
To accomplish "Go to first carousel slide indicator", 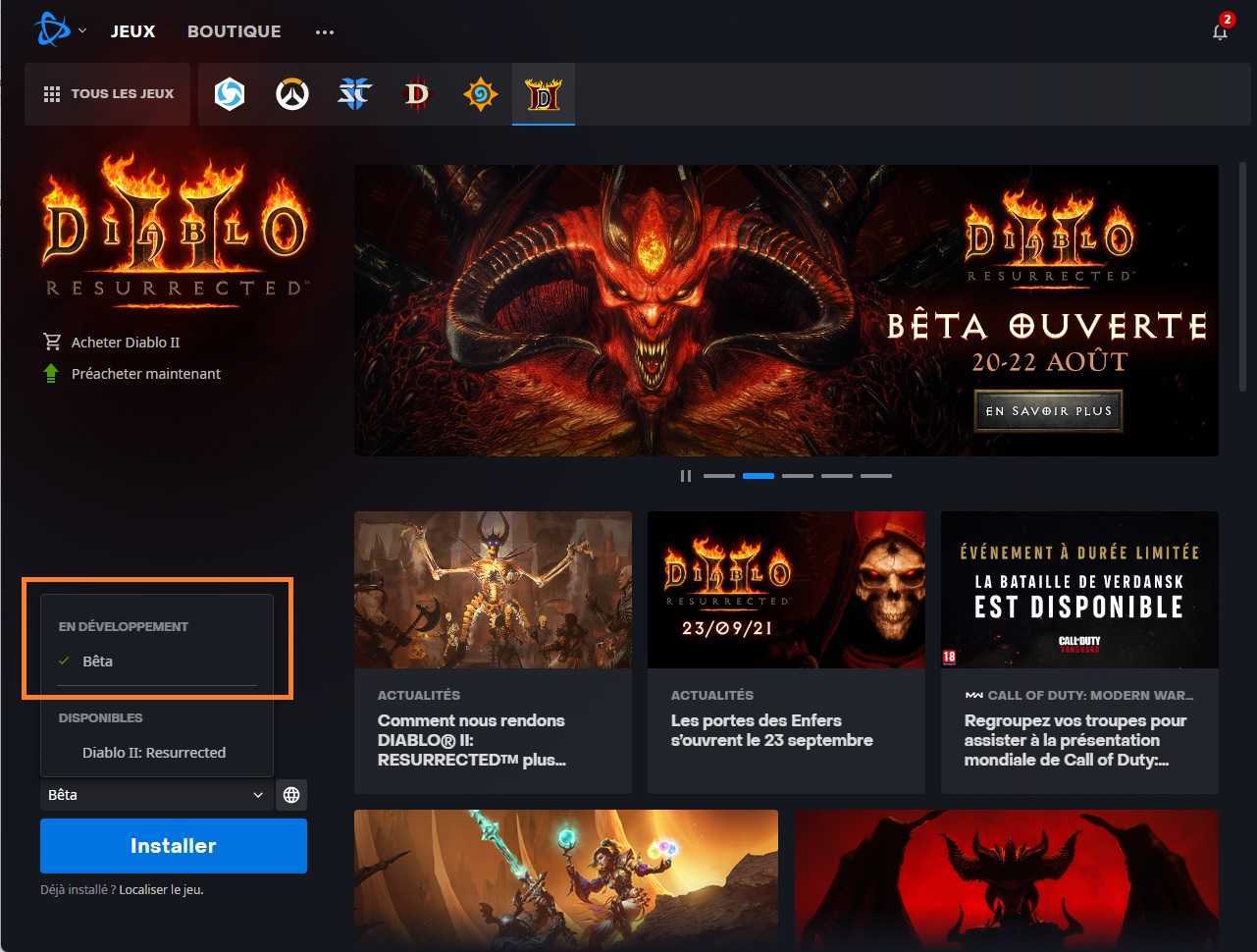I will [x=719, y=476].
